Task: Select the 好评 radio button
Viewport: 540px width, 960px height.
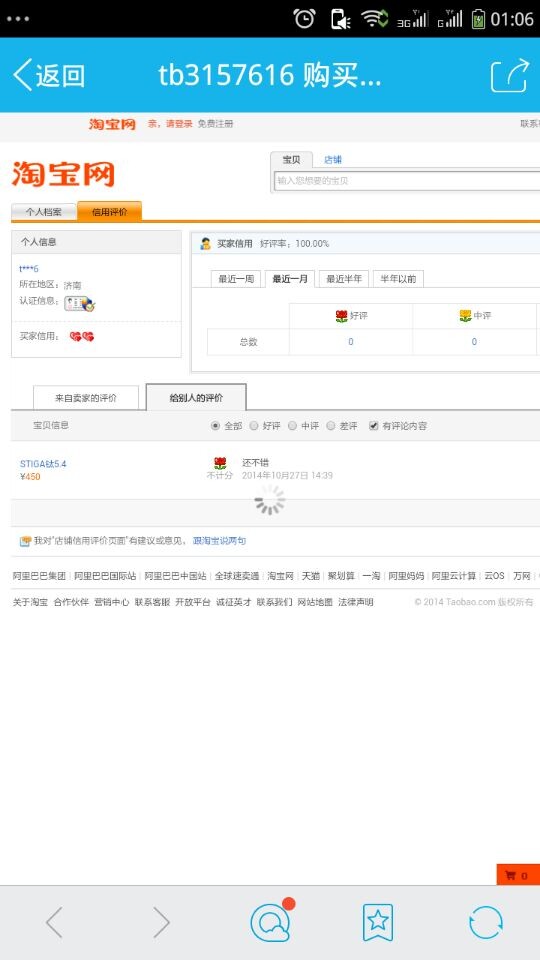Action: (x=253, y=426)
